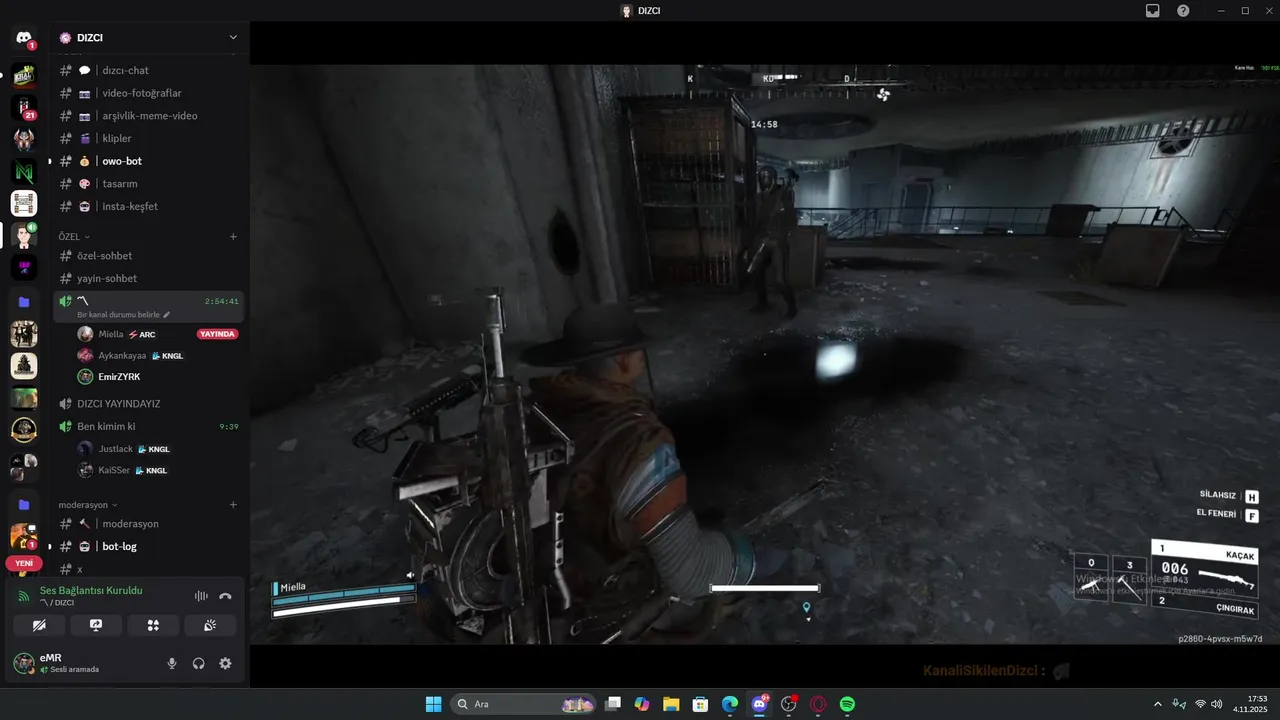Open the volume control in system tray
Screen dimensions: 1280x720
(1216, 704)
